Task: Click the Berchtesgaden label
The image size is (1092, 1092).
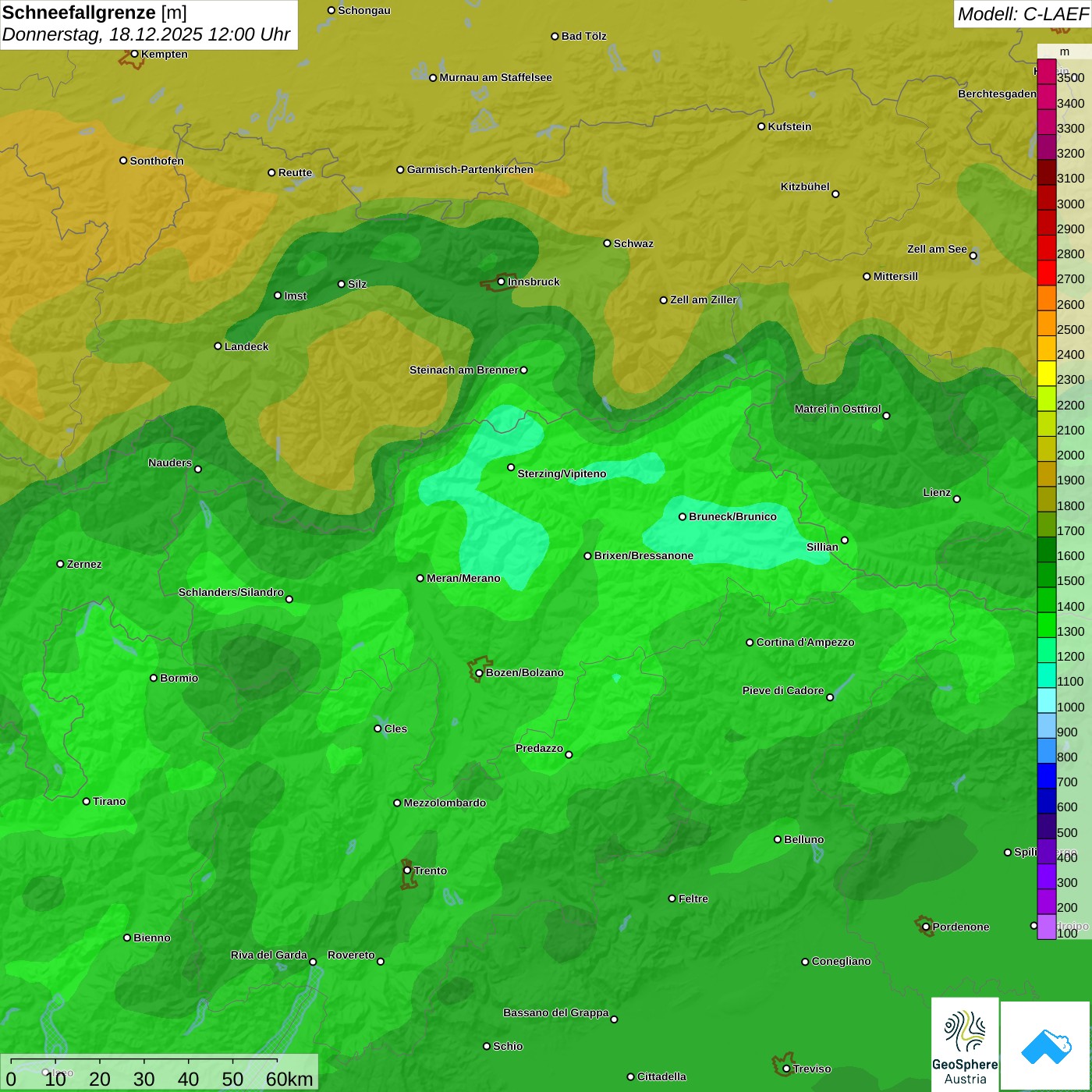Action: [997, 94]
